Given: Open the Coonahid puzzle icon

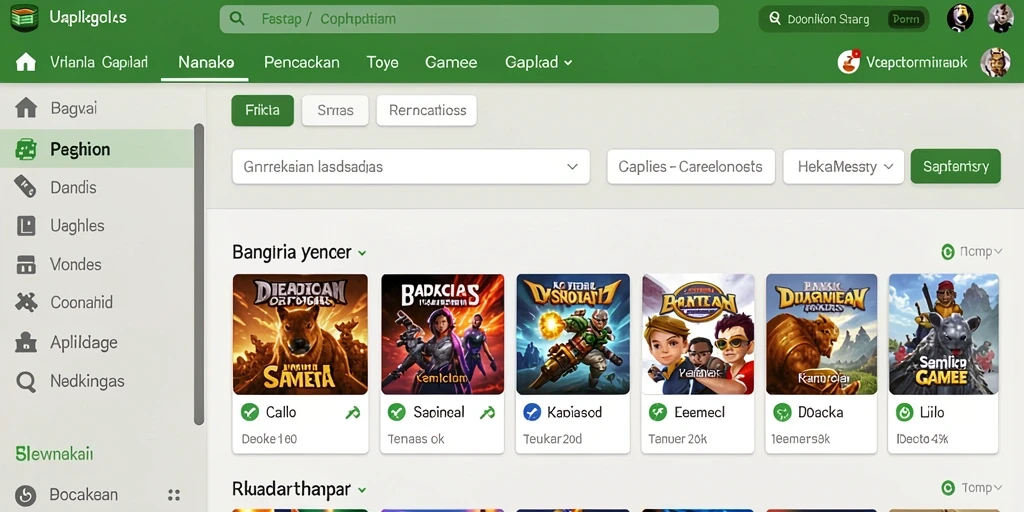Looking at the screenshot, I should [26, 302].
